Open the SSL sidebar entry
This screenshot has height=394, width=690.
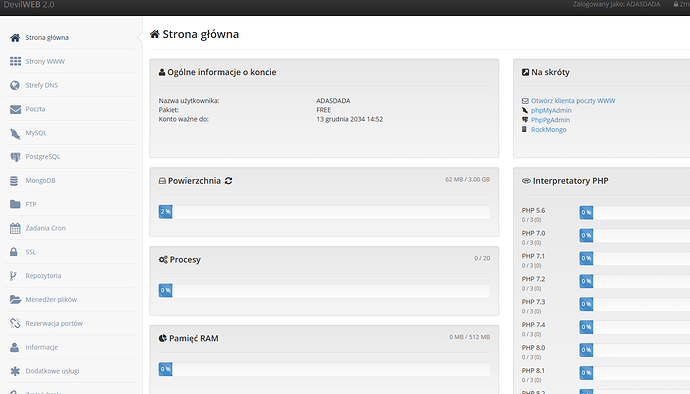[x=70, y=252]
